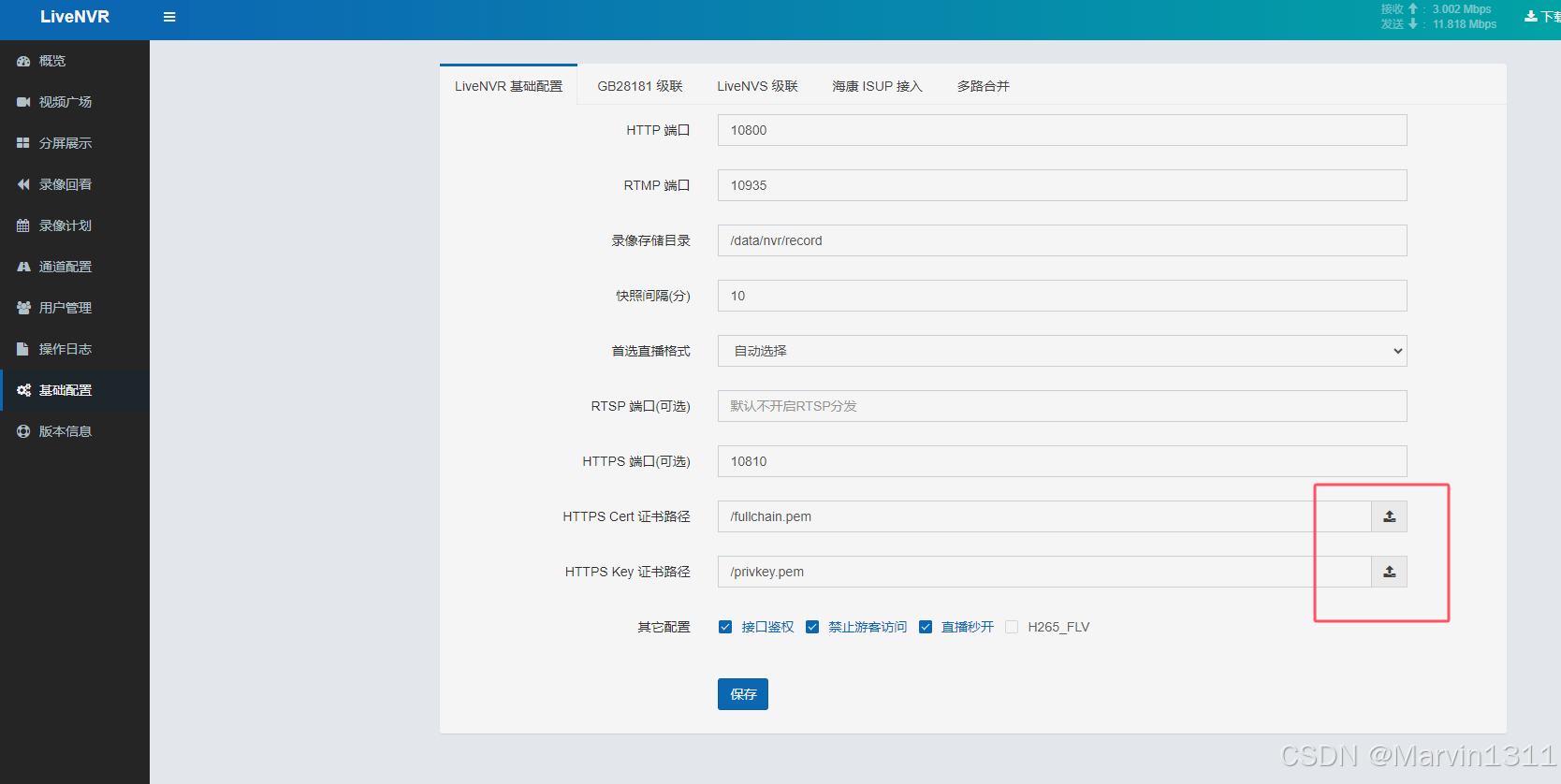Click the 录像回看 rewind icon
Viewport: 1561px width, 784px height.
(23, 184)
